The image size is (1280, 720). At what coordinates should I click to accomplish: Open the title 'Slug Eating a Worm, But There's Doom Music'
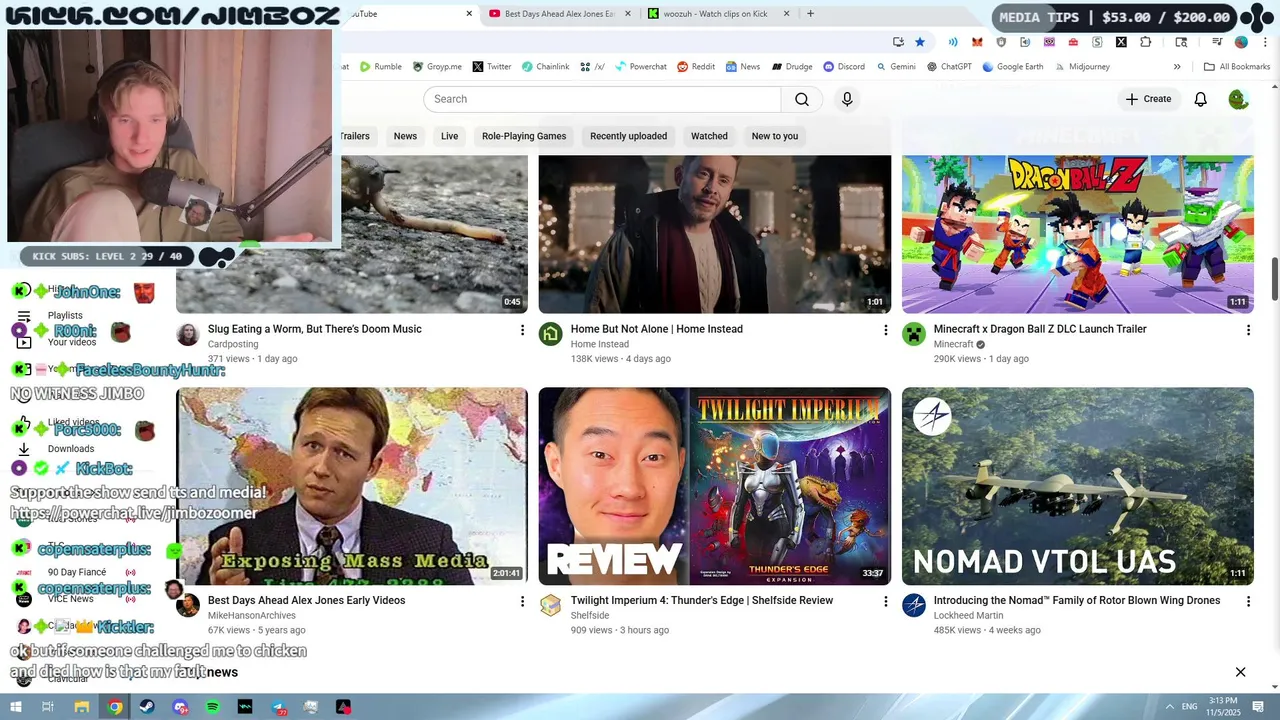coord(315,329)
